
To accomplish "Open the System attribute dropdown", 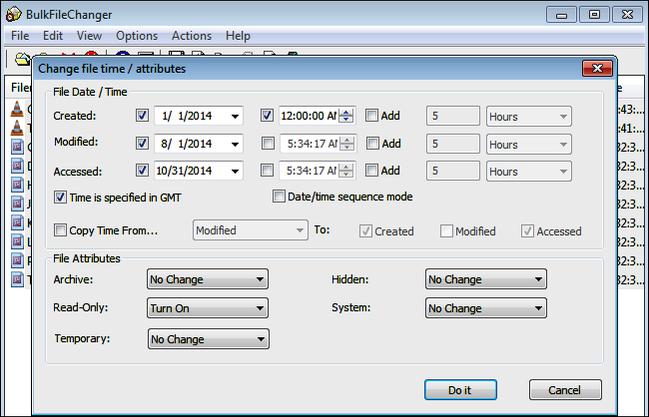I will pos(486,308).
